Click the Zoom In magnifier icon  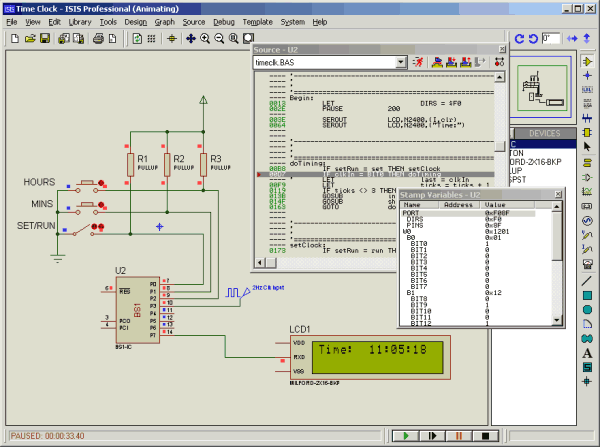(204, 39)
